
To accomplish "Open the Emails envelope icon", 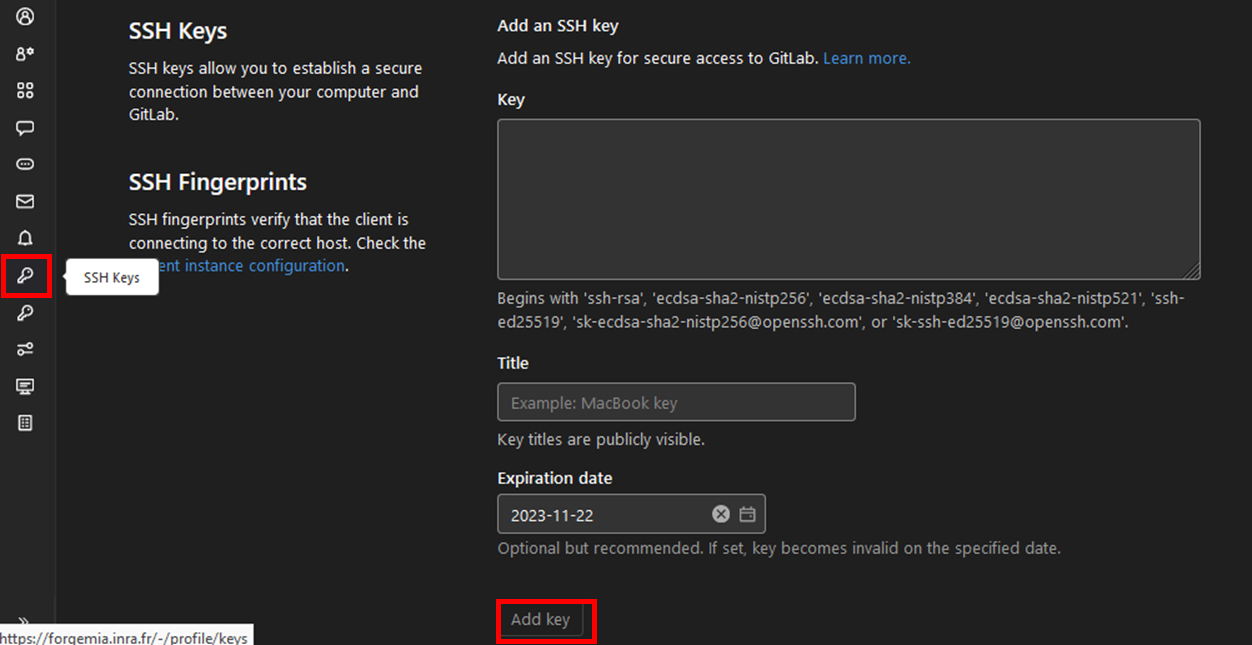I will tap(25, 202).
